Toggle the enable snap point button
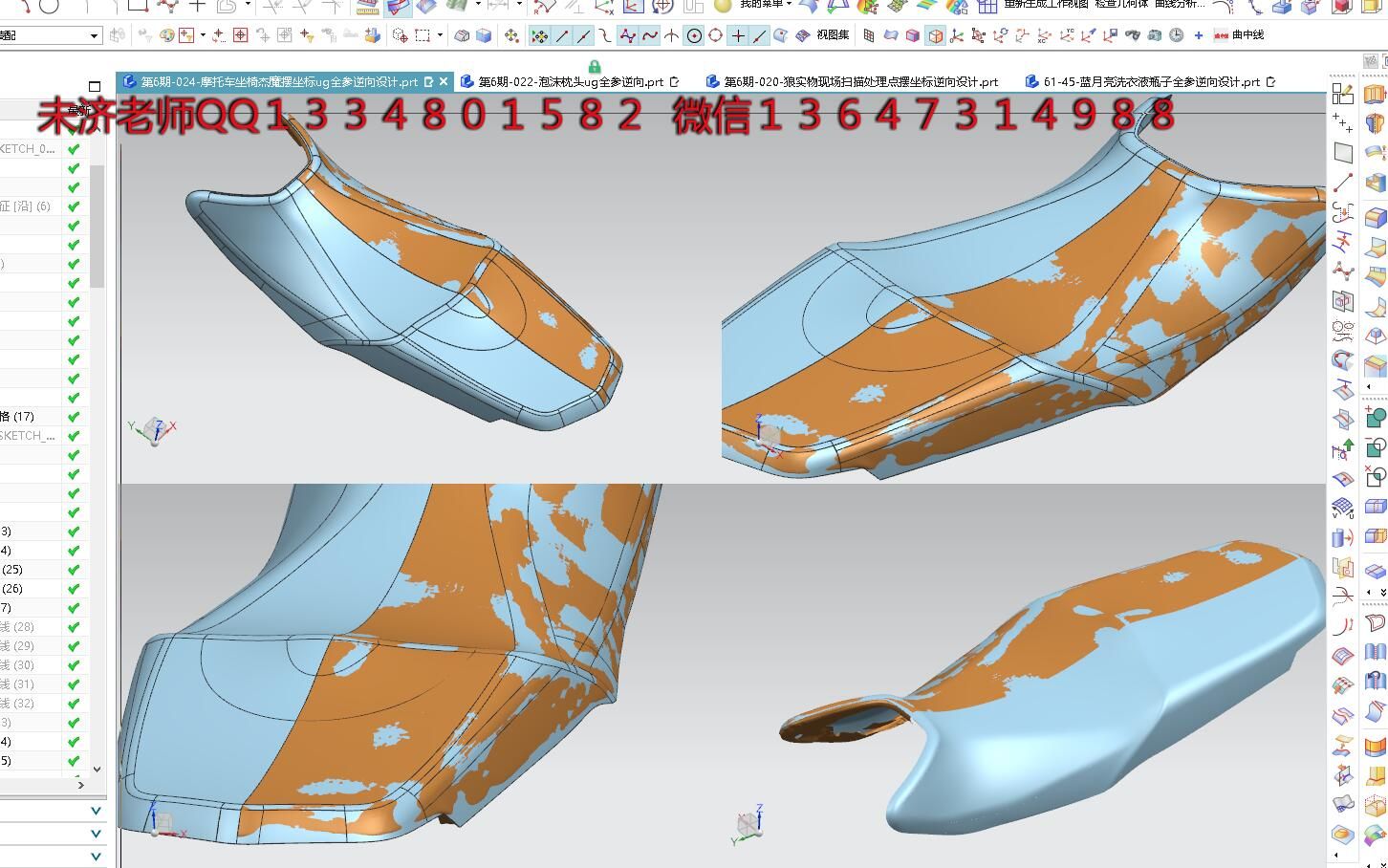Viewport: 1388px width, 868px height. click(539, 35)
